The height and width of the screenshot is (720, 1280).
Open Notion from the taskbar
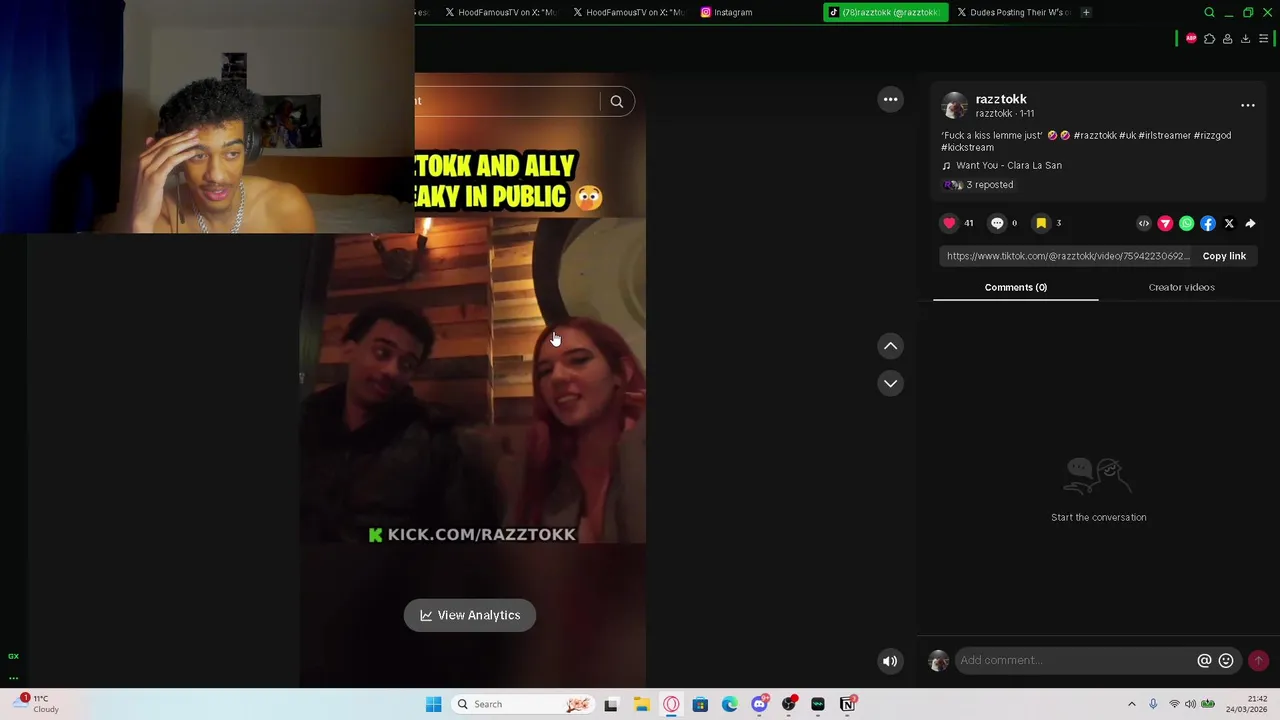point(848,704)
